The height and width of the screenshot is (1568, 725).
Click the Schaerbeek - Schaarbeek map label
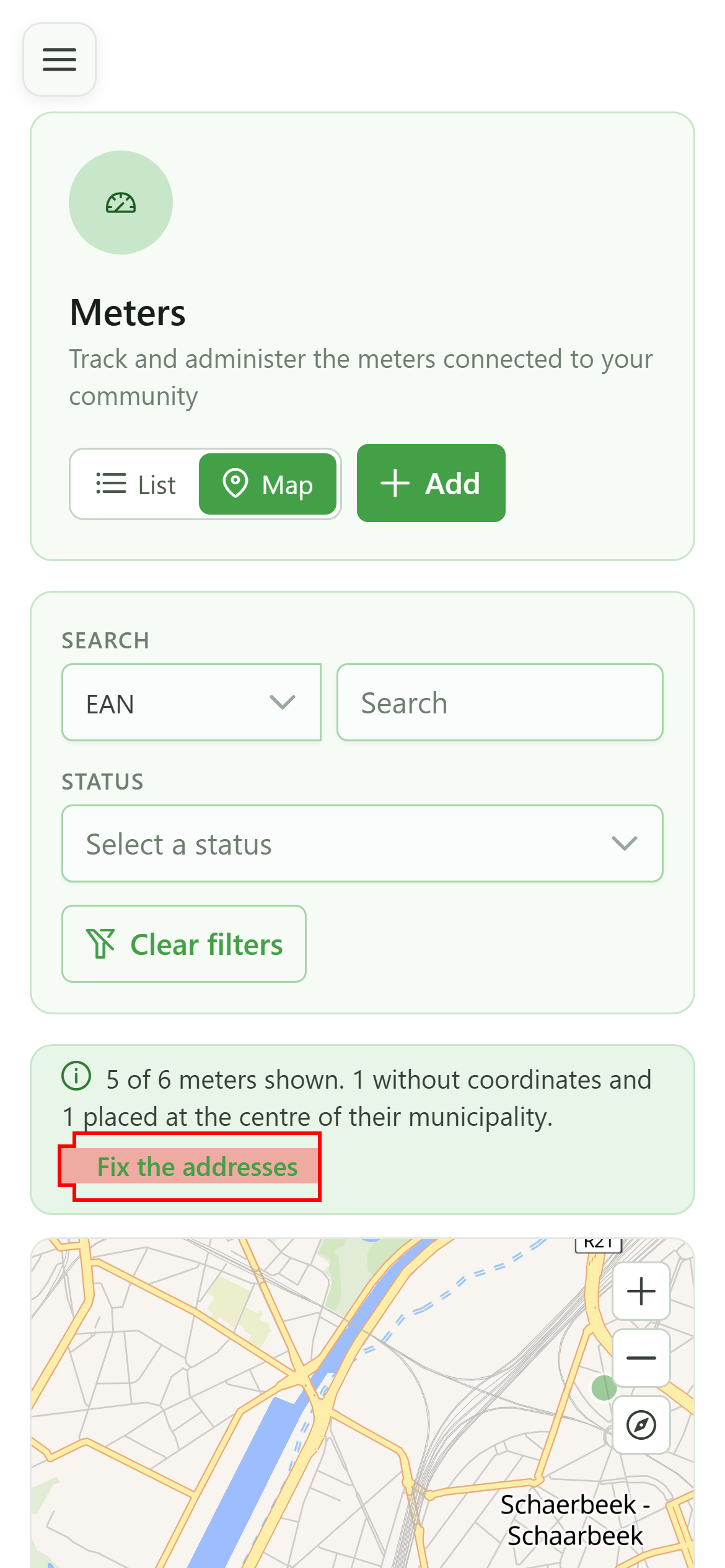click(x=575, y=1520)
